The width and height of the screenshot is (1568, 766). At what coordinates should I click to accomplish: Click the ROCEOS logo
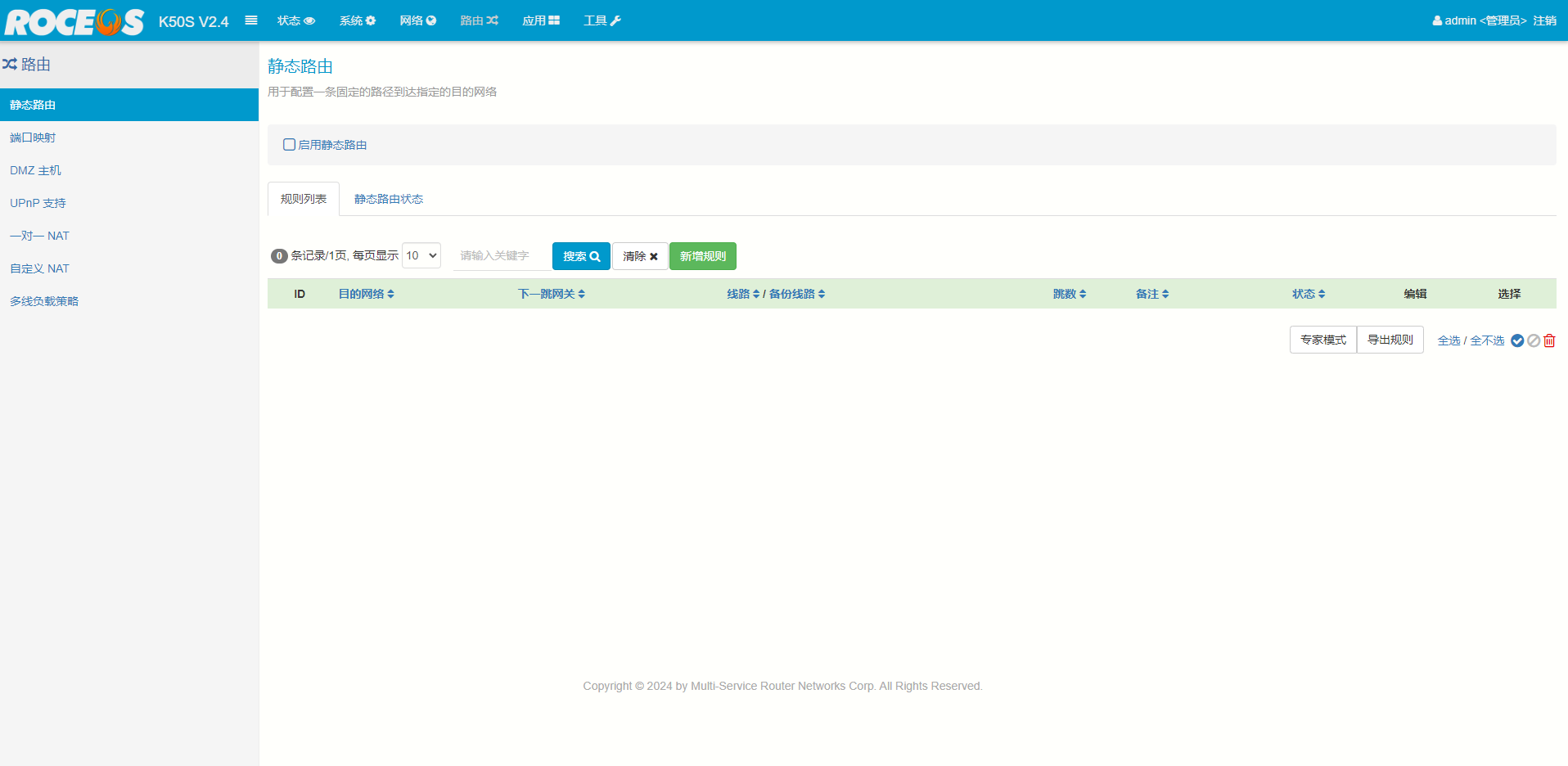pos(74,21)
